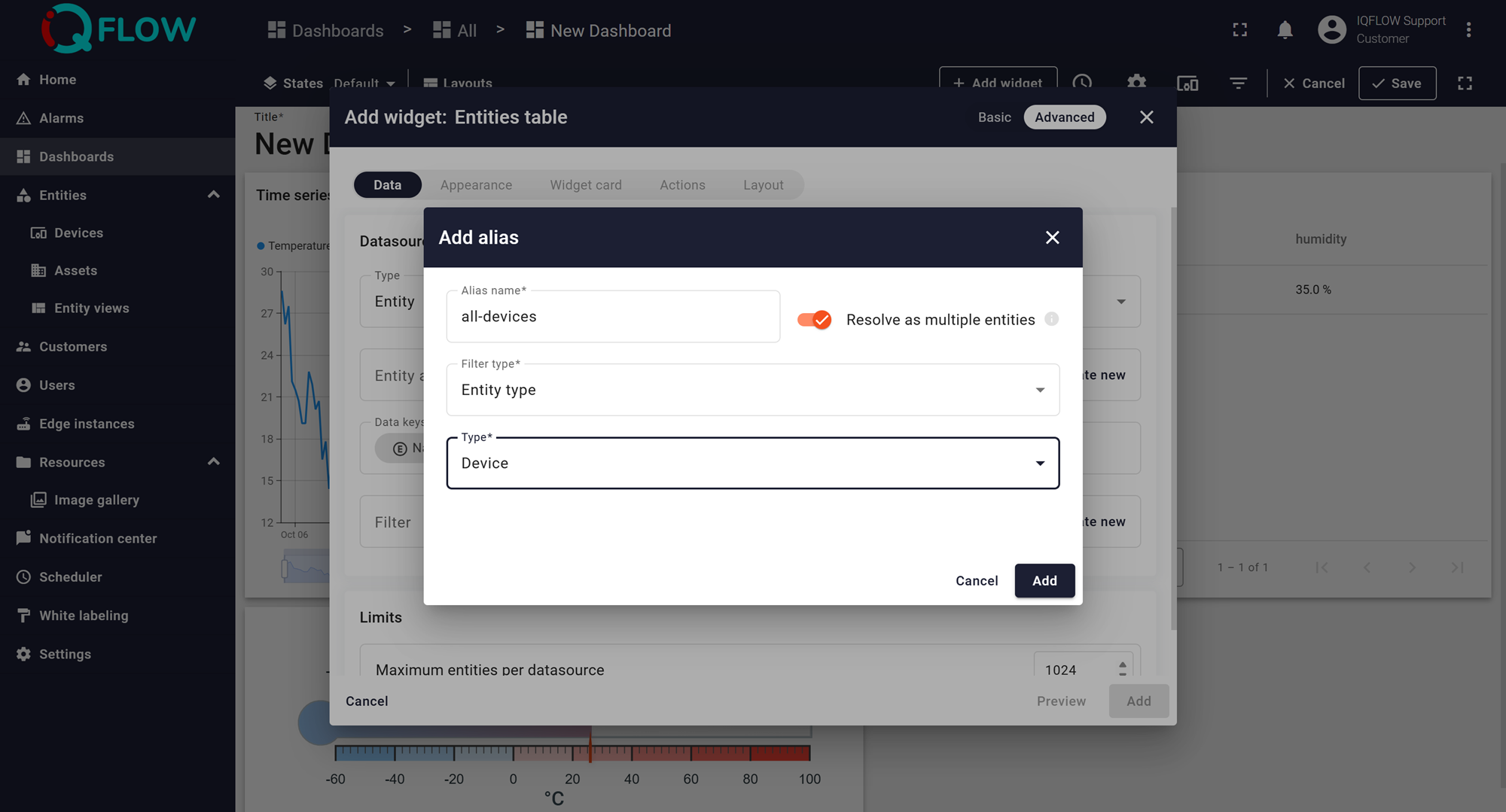
Task: Open the Alarms sidebar item
Action: pyautogui.click(x=61, y=118)
